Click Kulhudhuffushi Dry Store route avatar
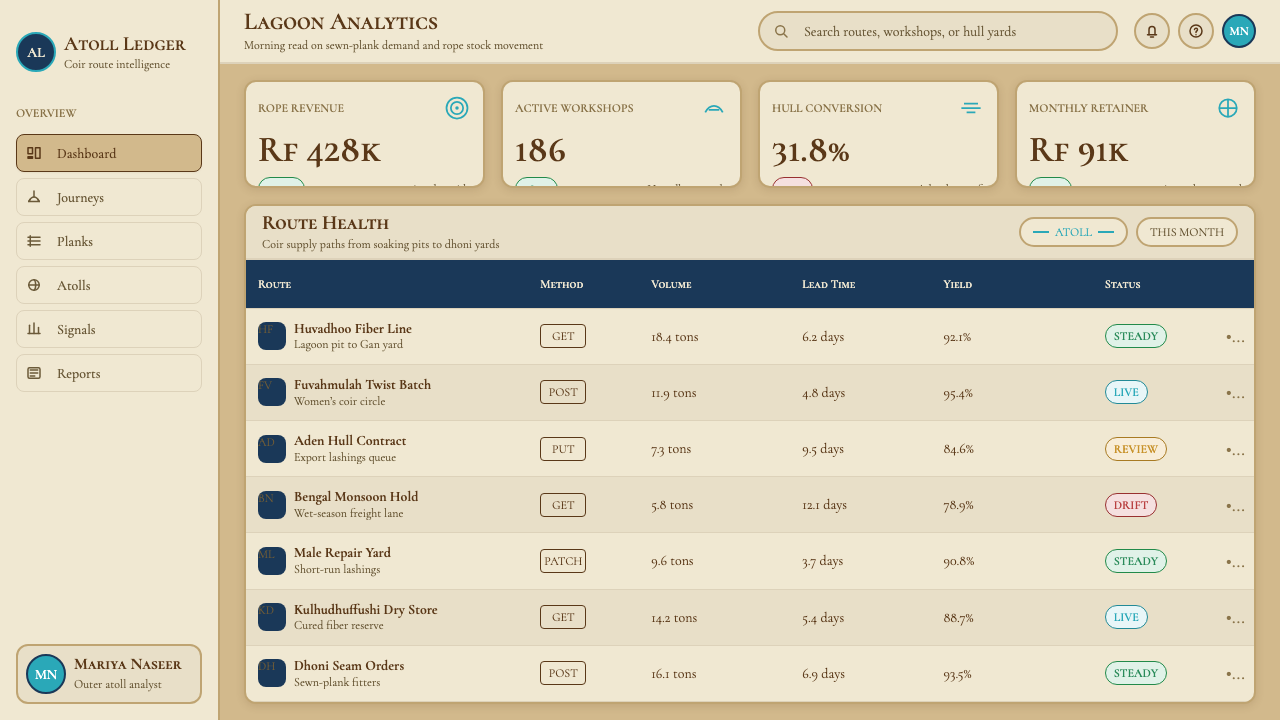This screenshot has height=720, width=1280. pos(272,617)
